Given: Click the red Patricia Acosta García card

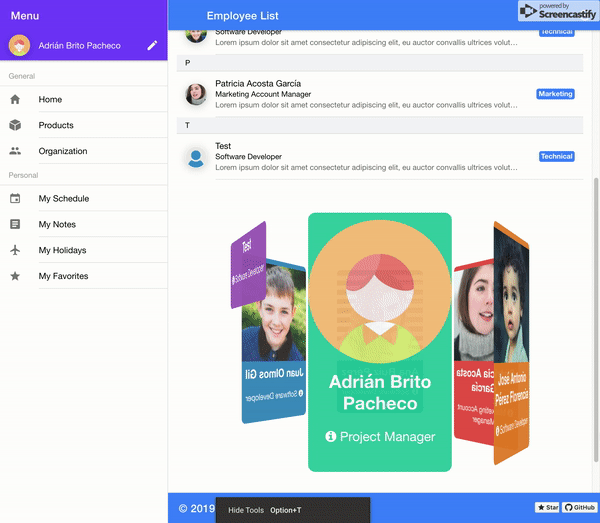Looking at the screenshot, I should click(x=473, y=352).
